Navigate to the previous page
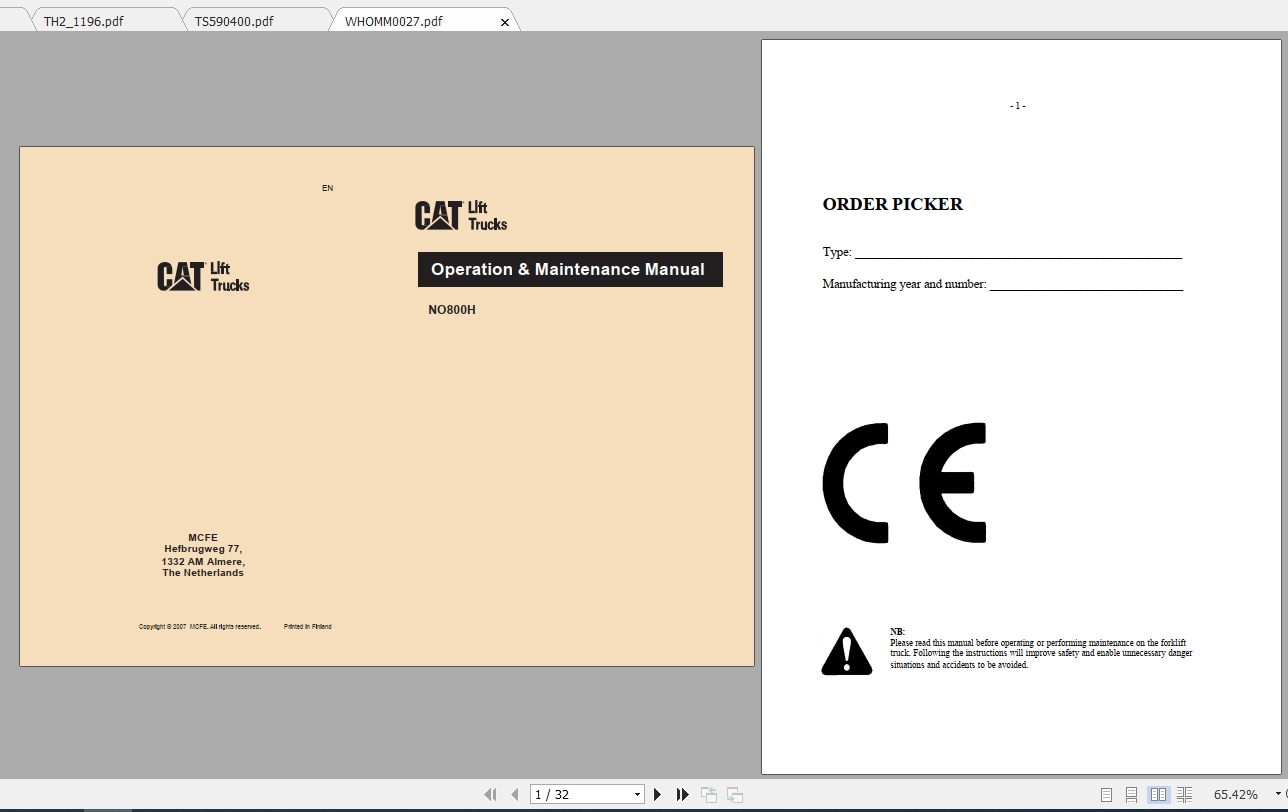Screen dimensions: 1288x812 tap(514, 793)
